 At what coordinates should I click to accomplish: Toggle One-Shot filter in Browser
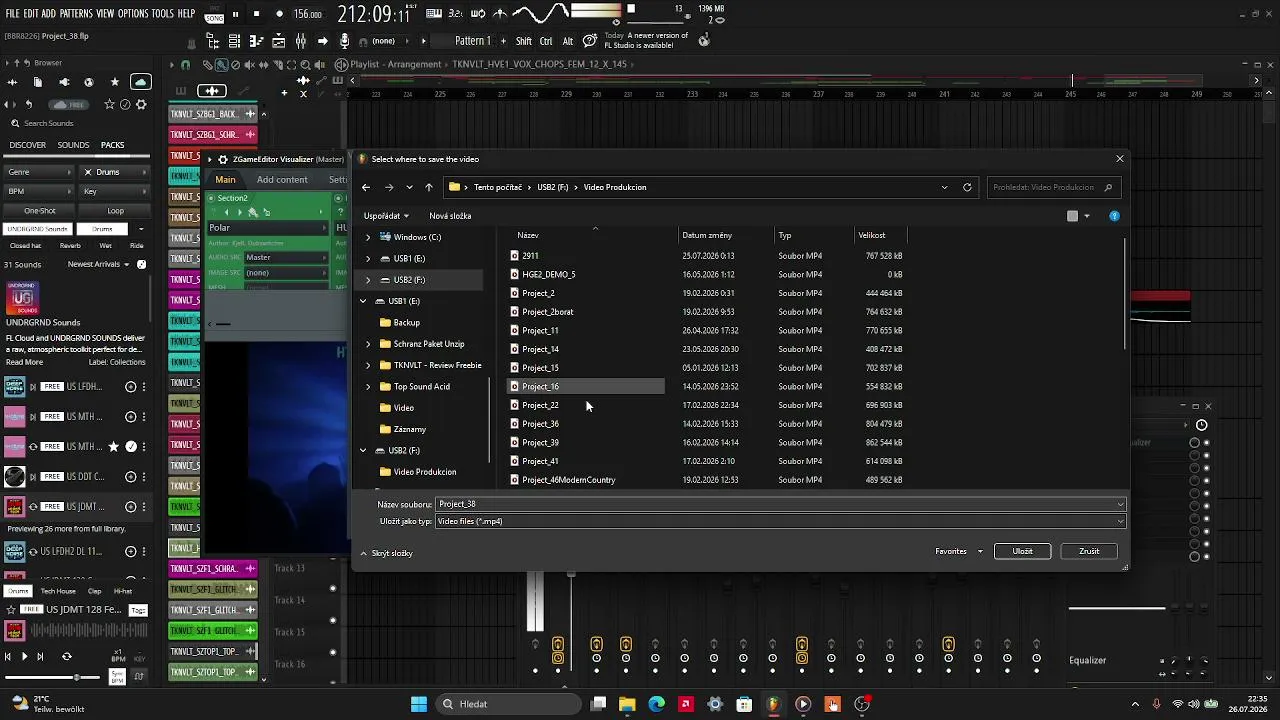click(40, 211)
